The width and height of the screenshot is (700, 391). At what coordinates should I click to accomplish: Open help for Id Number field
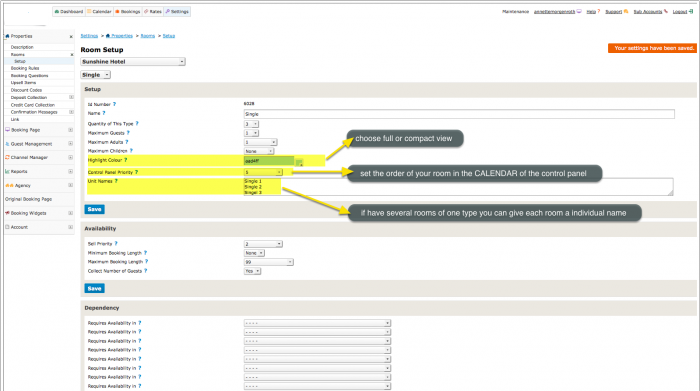(x=114, y=104)
